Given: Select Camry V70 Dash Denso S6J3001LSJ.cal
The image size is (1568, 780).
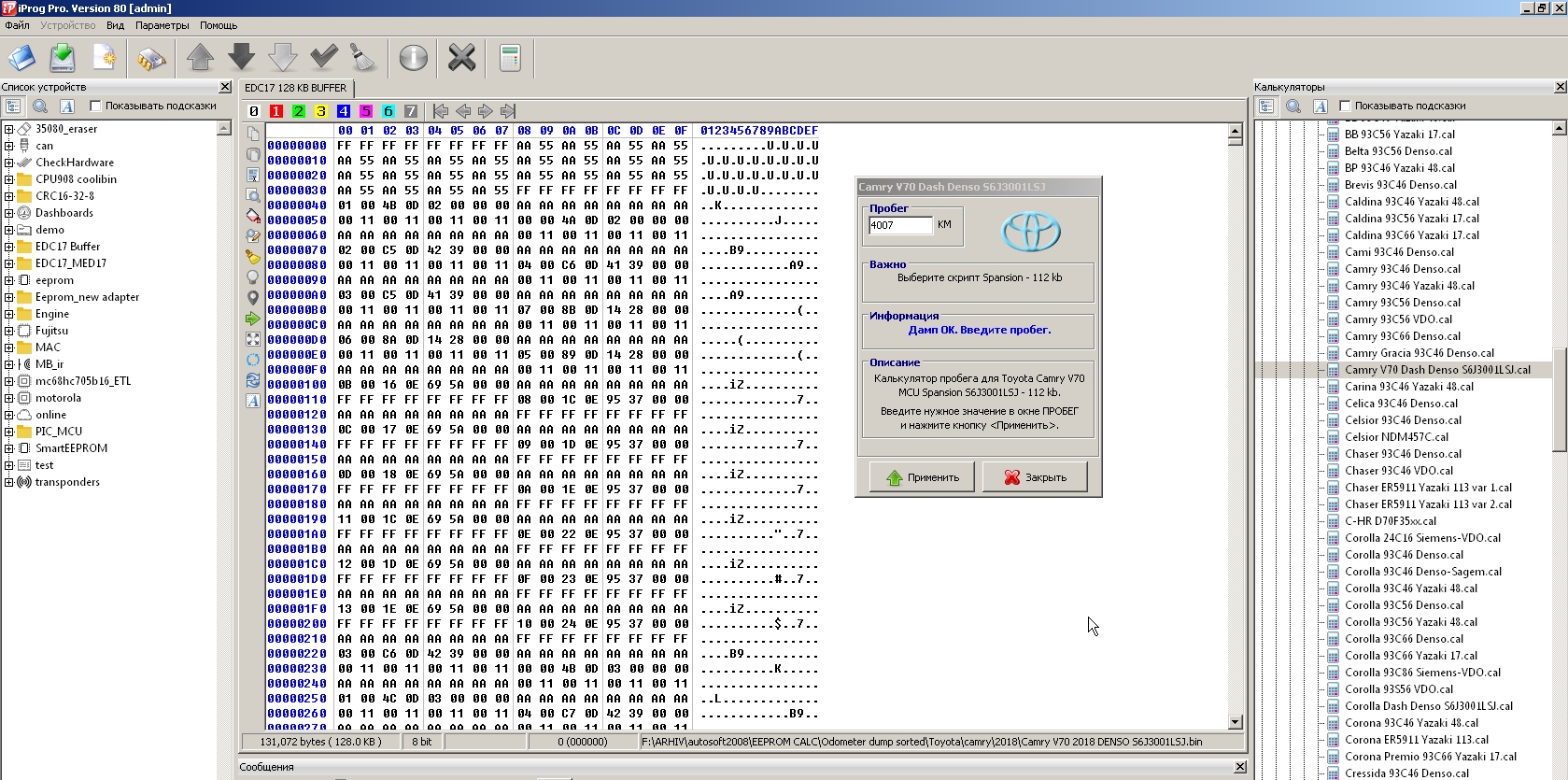Looking at the screenshot, I should [x=1437, y=370].
